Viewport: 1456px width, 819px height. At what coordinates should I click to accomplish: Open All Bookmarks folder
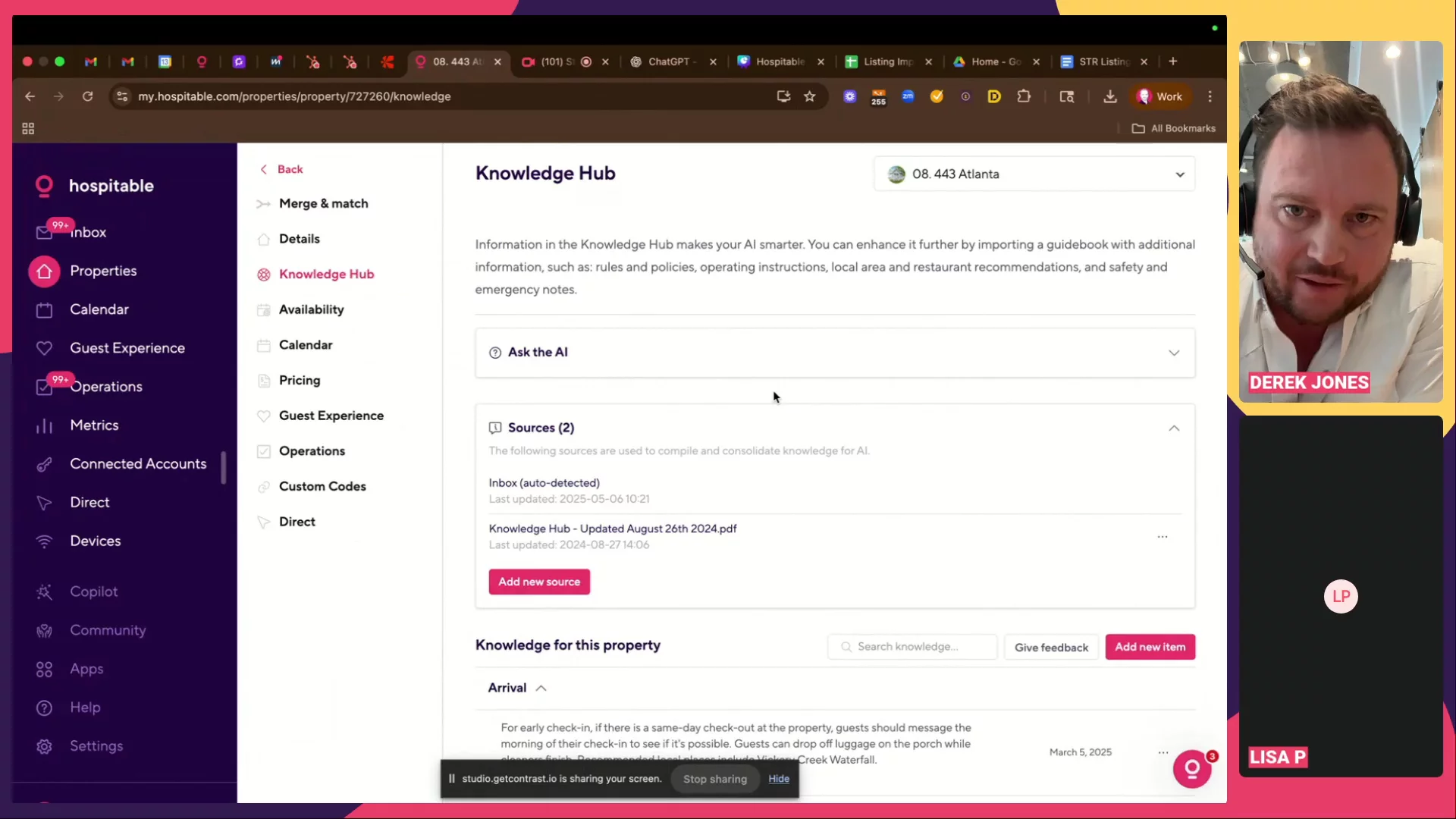(1174, 129)
